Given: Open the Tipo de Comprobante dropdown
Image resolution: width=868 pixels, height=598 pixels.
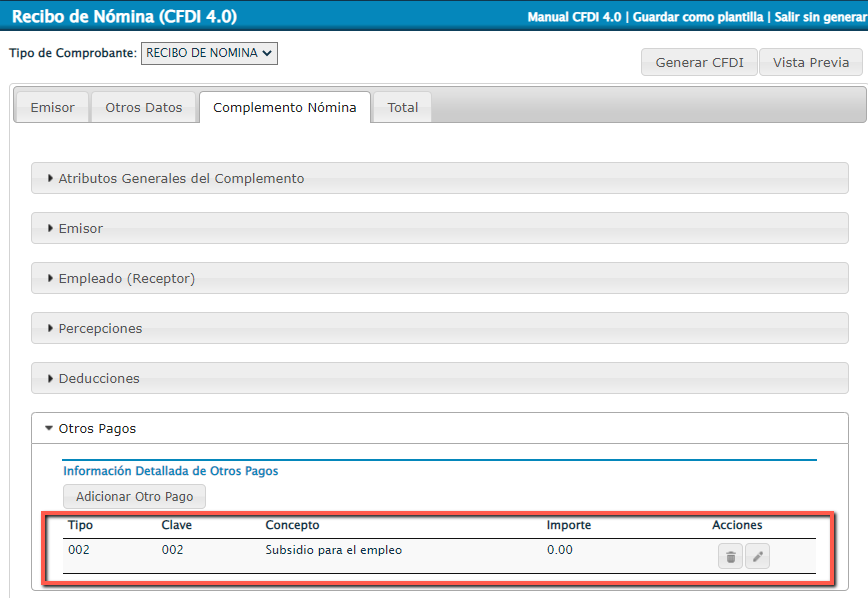Looking at the screenshot, I should 209,53.
